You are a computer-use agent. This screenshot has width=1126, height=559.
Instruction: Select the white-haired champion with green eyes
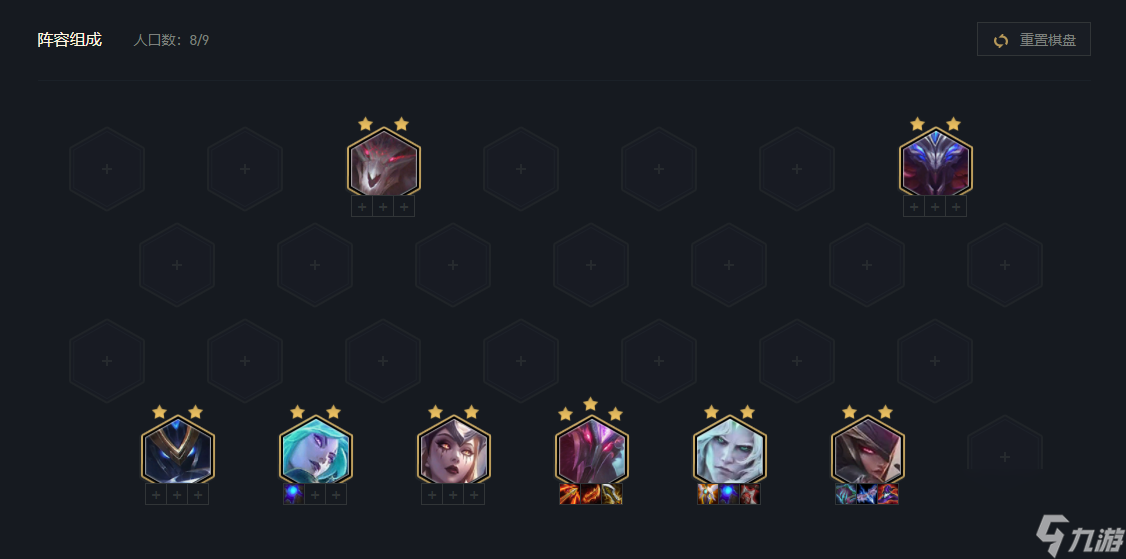click(x=730, y=450)
